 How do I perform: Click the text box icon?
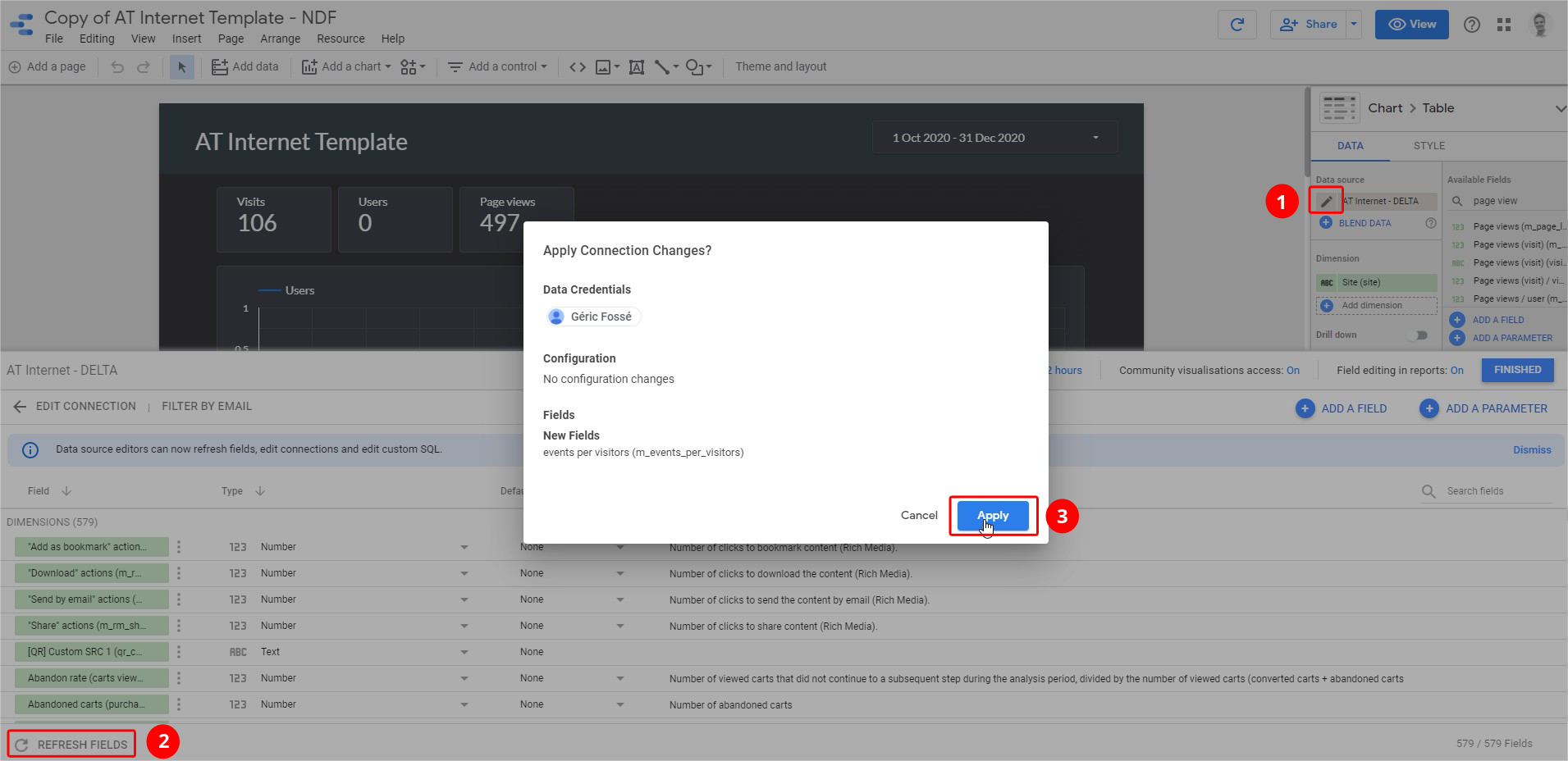(x=636, y=66)
